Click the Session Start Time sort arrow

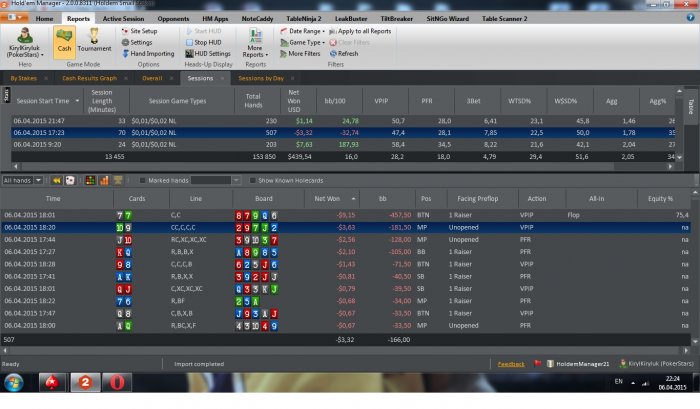77,101
